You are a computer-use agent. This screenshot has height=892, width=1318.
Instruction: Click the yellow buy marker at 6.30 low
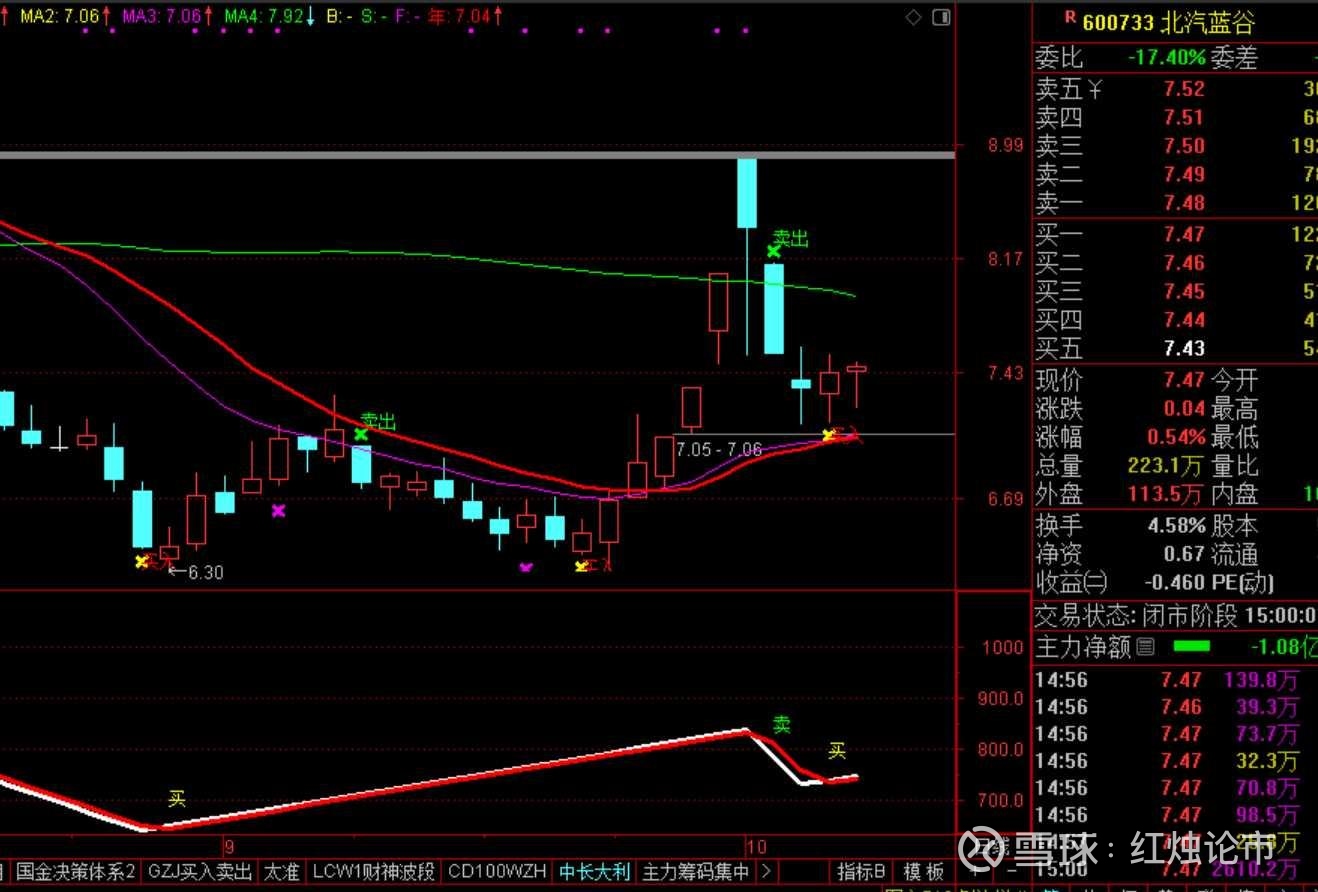(142, 562)
